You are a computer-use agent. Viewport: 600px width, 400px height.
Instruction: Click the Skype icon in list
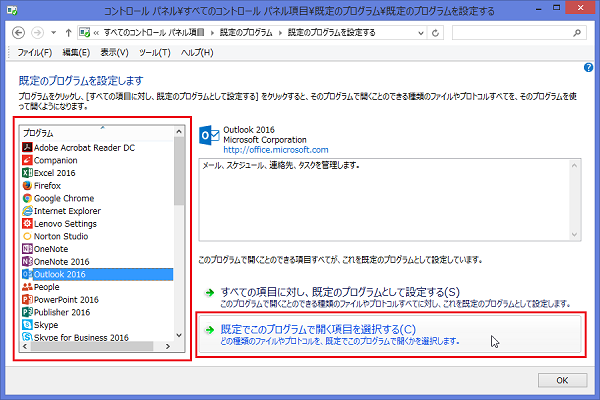(27, 325)
